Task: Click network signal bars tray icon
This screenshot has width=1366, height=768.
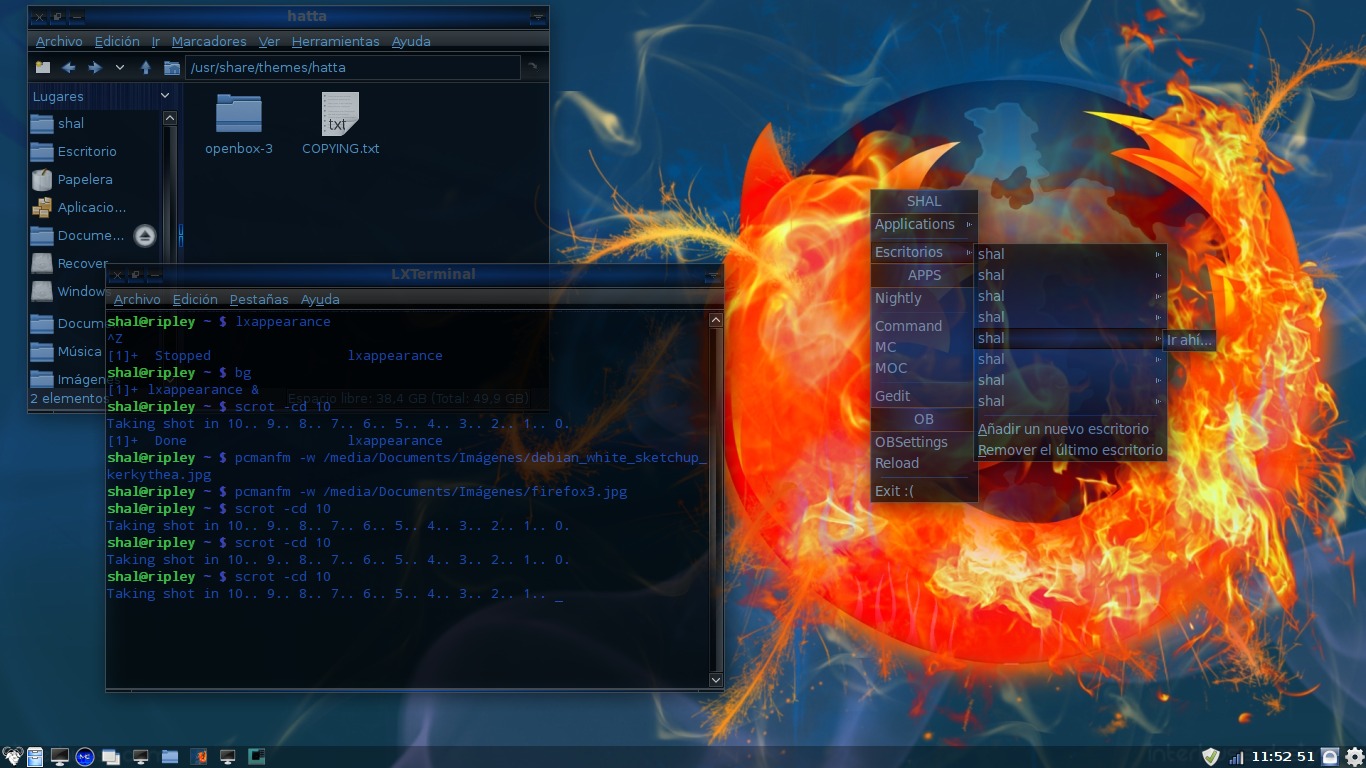Action: pos(1237,757)
